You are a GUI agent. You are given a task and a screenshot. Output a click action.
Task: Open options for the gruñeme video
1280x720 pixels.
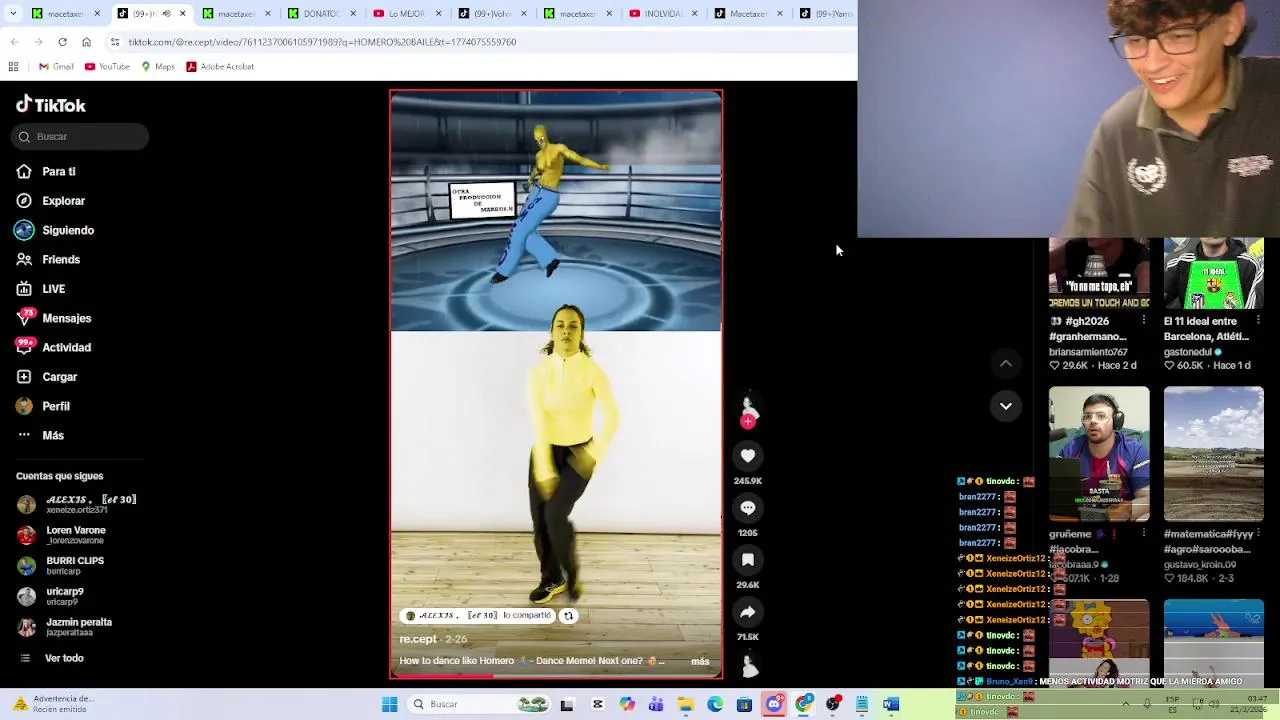pyautogui.click(x=1144, y=534)
